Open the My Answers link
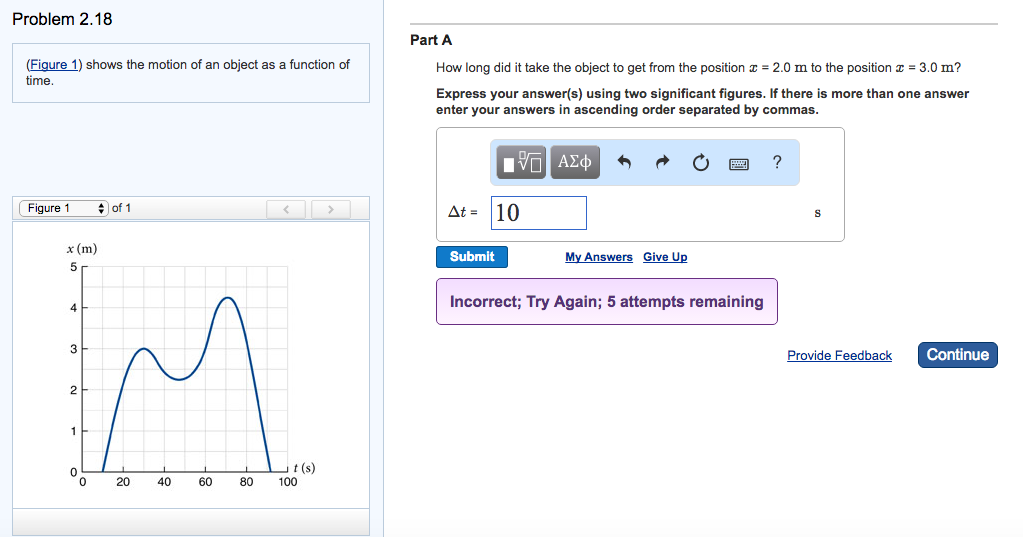This screenshot has height=537, width=1023. [598, 257]
